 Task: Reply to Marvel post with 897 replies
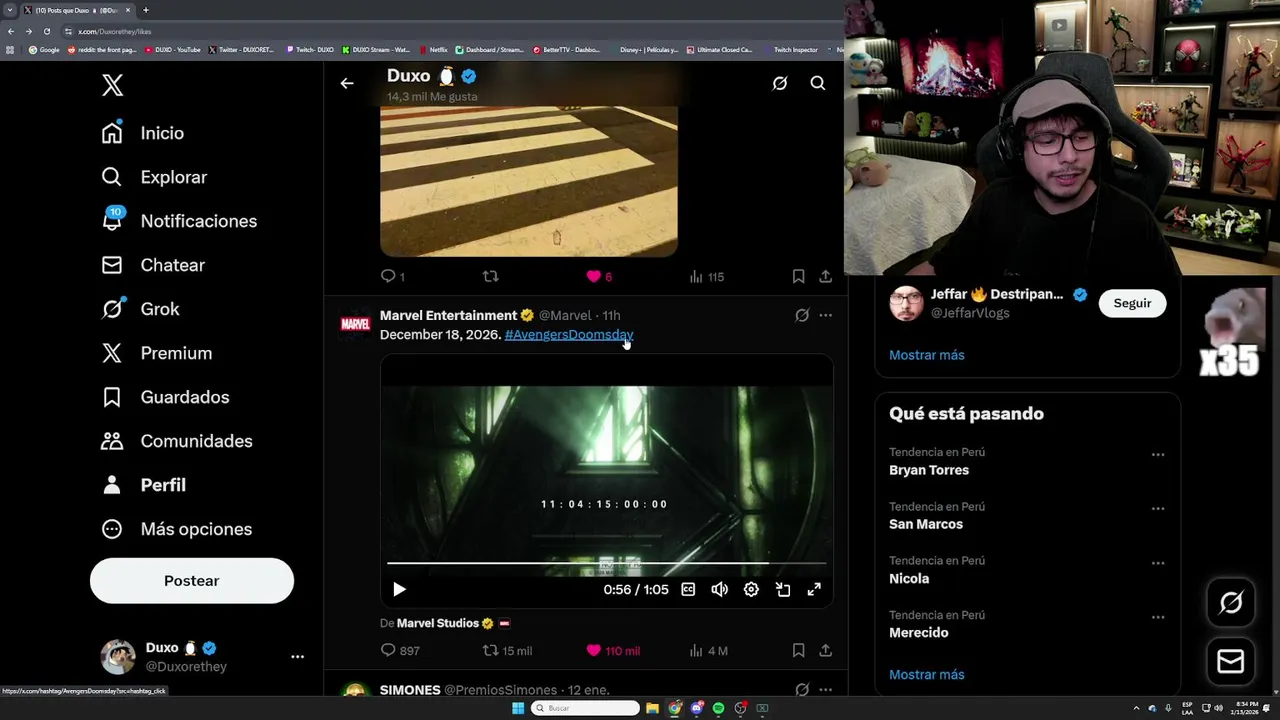(x=400, y=651)
